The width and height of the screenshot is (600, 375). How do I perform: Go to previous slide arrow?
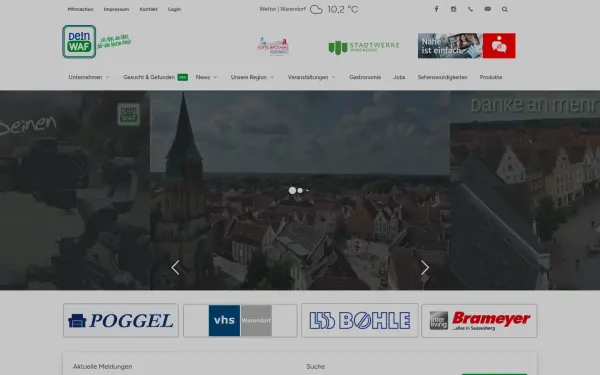coord(175,267)
